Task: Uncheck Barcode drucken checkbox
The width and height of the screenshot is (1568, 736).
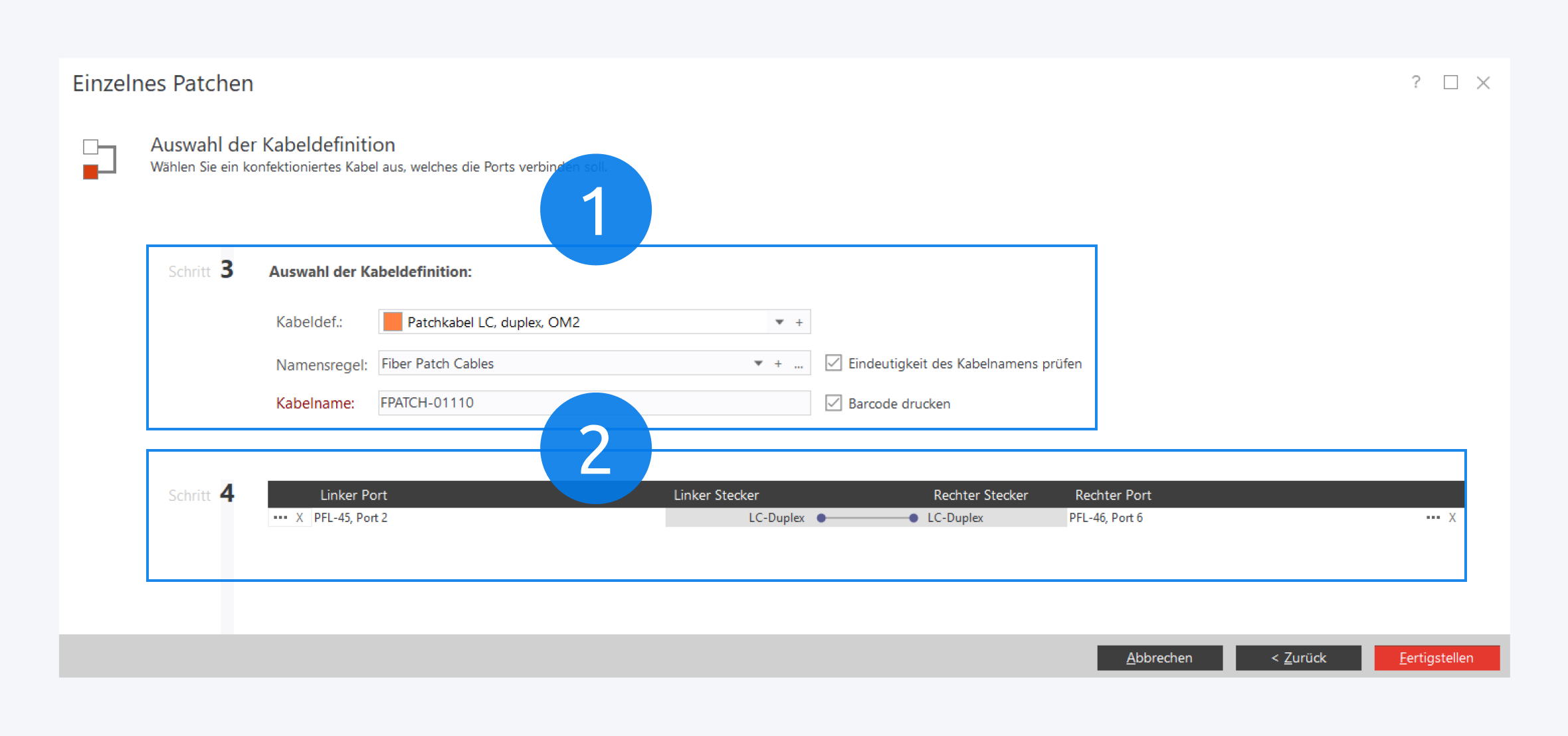Action: [x=833, y=403]
